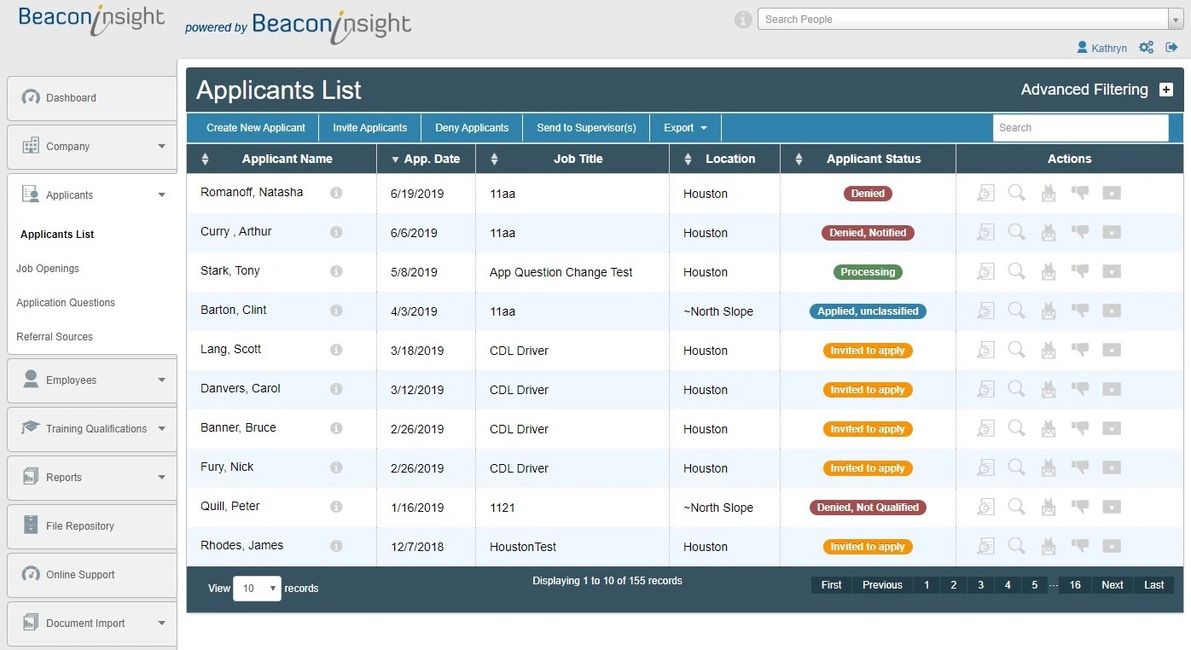
Task: Click the thumbs-down deny icon for Tony Stark
Action: click(x=1081, y=271)
